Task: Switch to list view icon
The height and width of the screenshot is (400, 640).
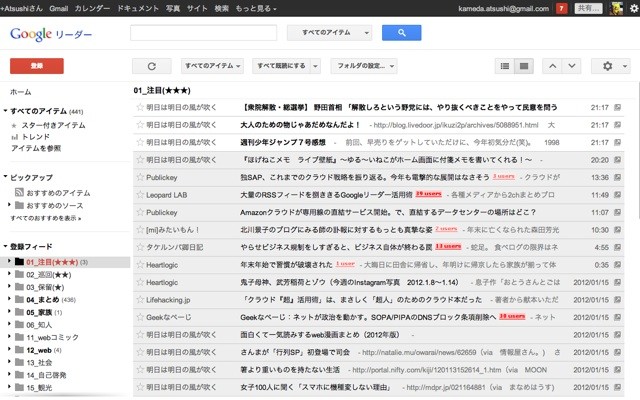Action: [504, 66]
